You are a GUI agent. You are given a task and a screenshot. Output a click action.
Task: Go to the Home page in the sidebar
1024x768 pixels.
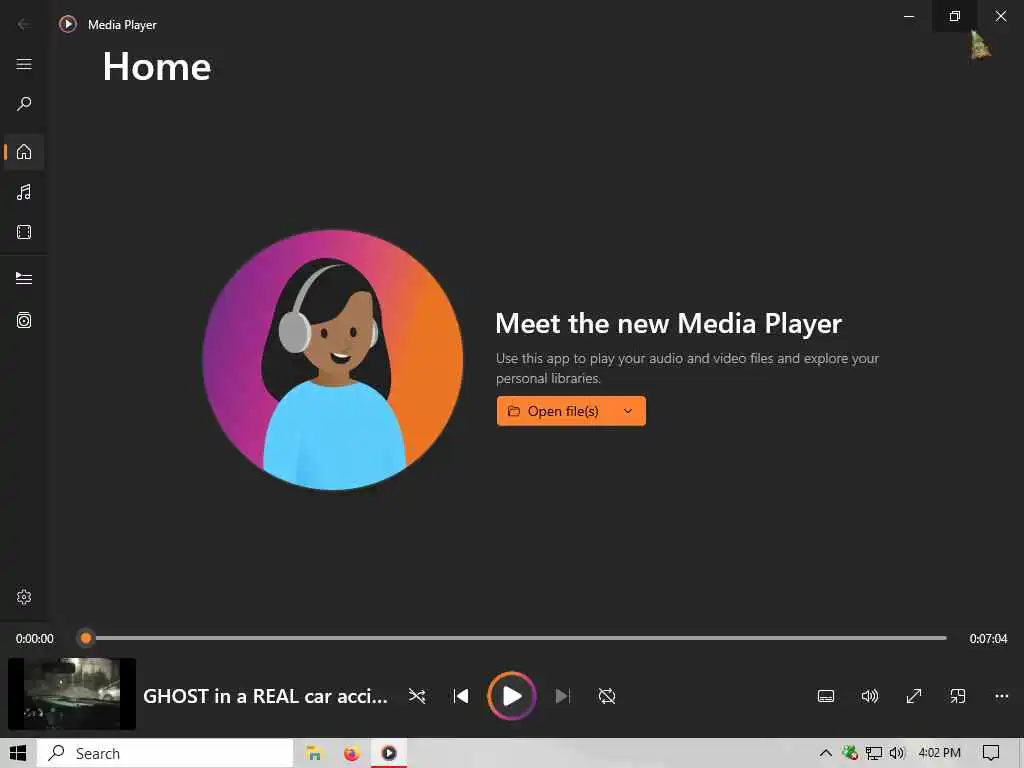point(24,152)
